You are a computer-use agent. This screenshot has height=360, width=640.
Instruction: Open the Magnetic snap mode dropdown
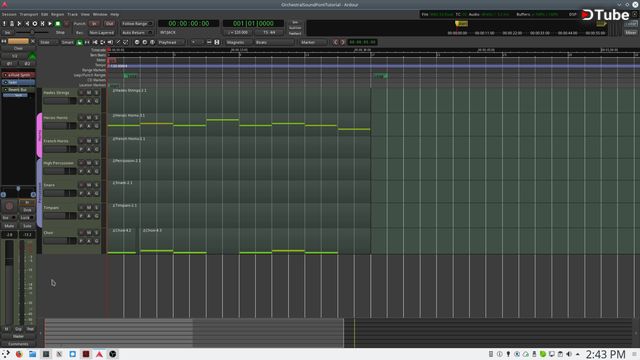point(239,42)
